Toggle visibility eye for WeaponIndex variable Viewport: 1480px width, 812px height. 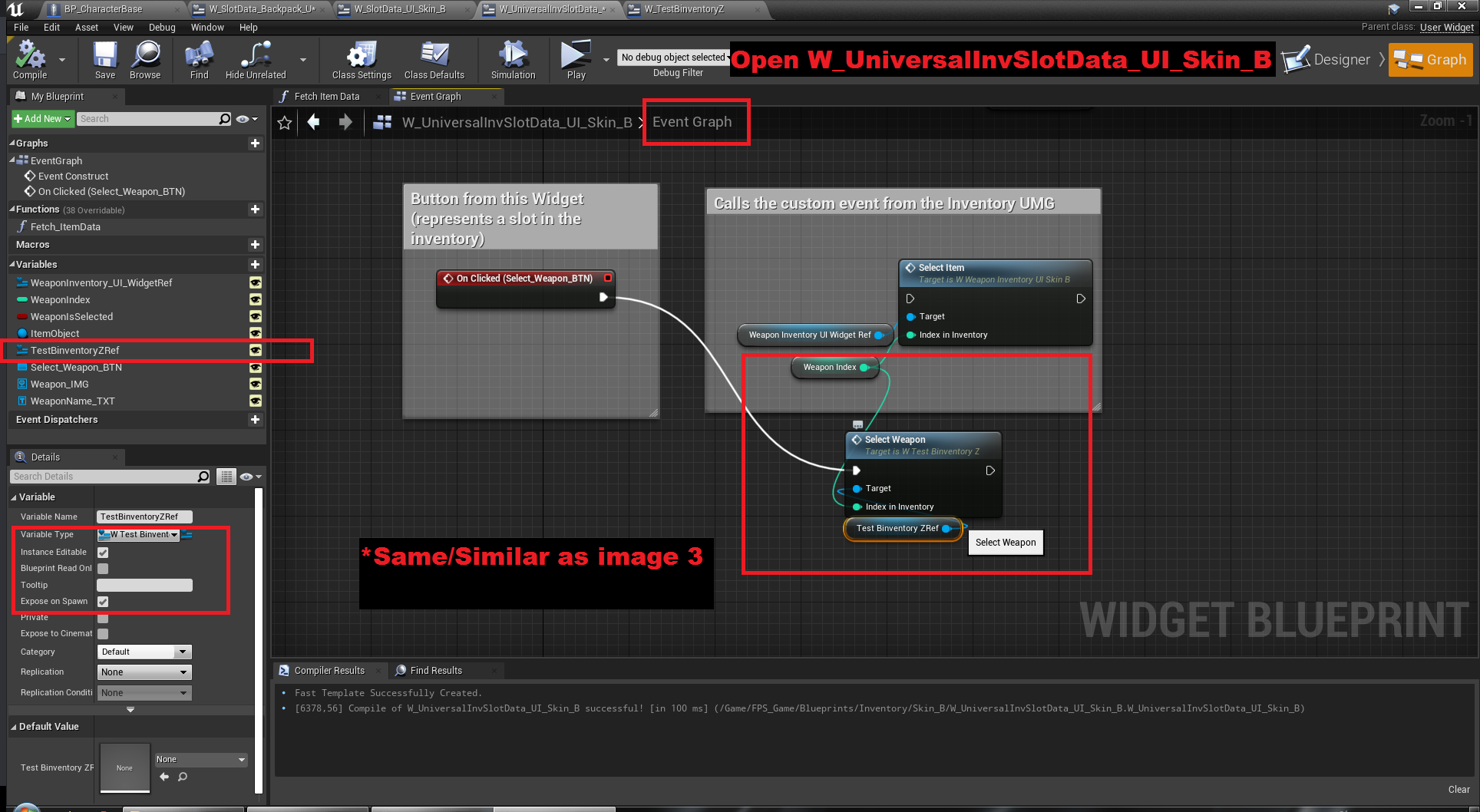[x=256, y=300]
